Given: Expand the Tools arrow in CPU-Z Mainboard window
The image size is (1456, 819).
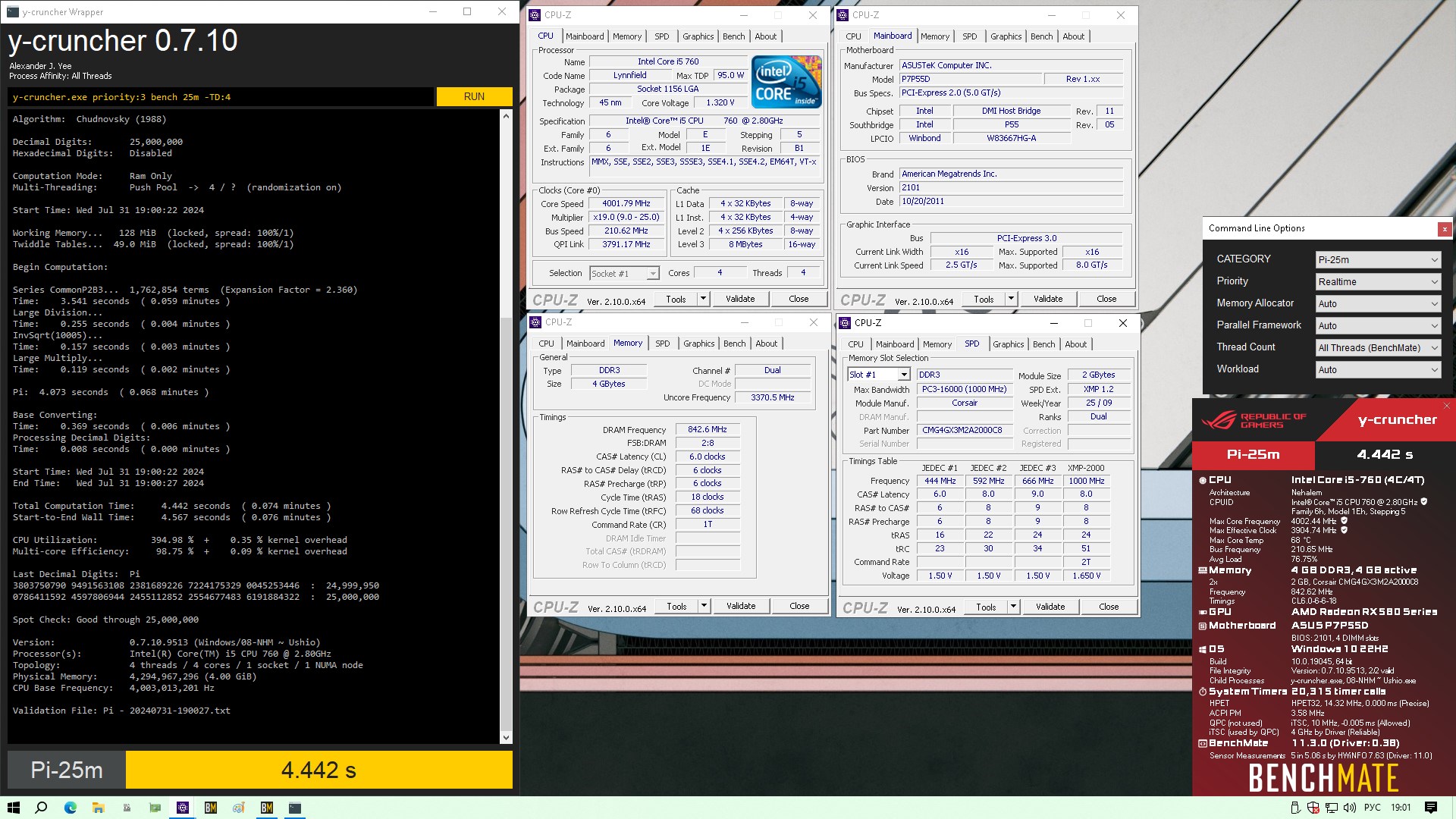Looking at the screenshot, I should (1011, 299).
